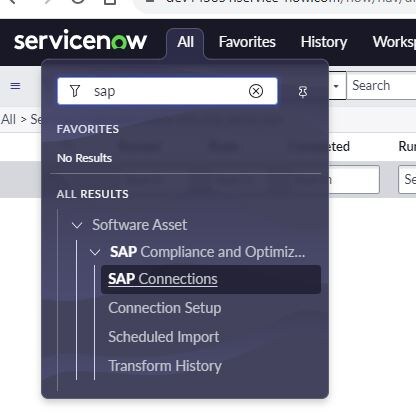Image resolution: width=416 pixels, height=417 pixels.
Task: Click the filter funnel icon
Action: coord(75,91)
